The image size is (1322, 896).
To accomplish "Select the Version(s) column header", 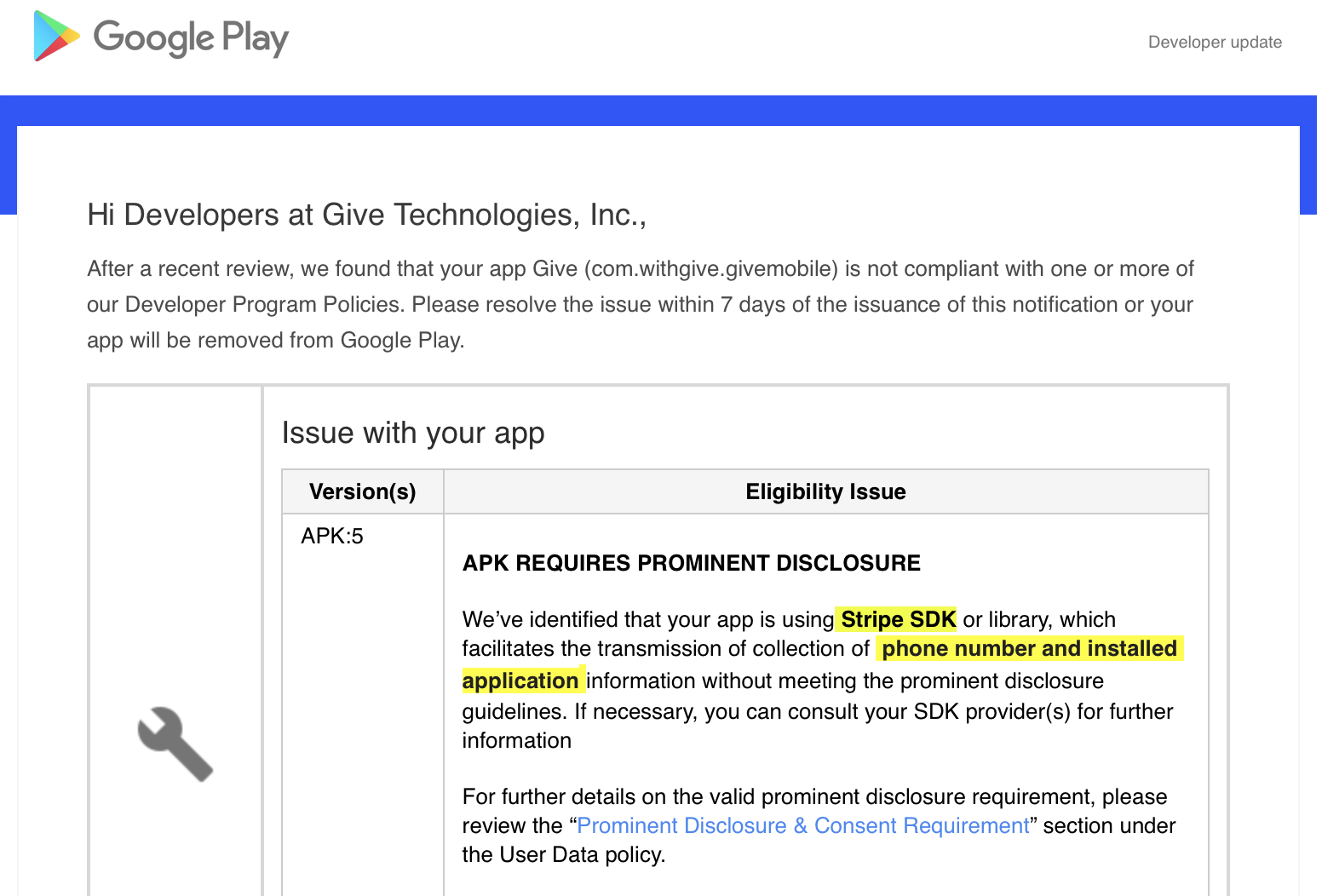I will click(362, 491).
